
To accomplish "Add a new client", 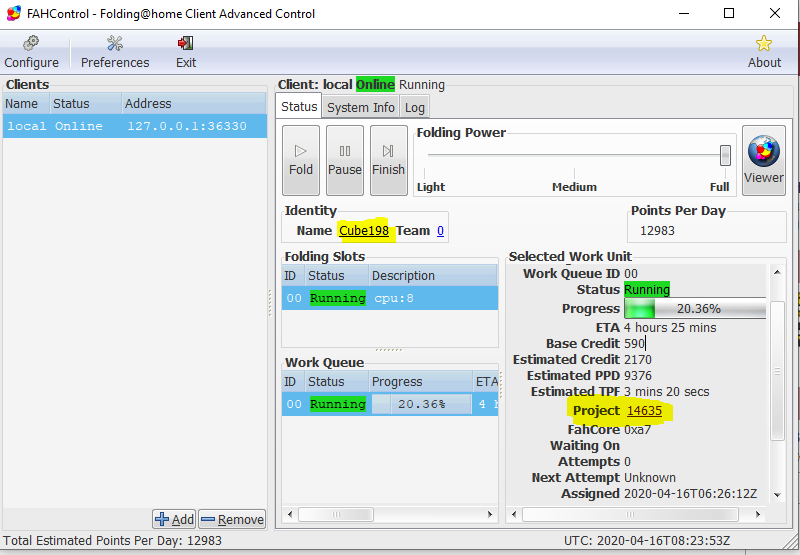I will (174, 519).
